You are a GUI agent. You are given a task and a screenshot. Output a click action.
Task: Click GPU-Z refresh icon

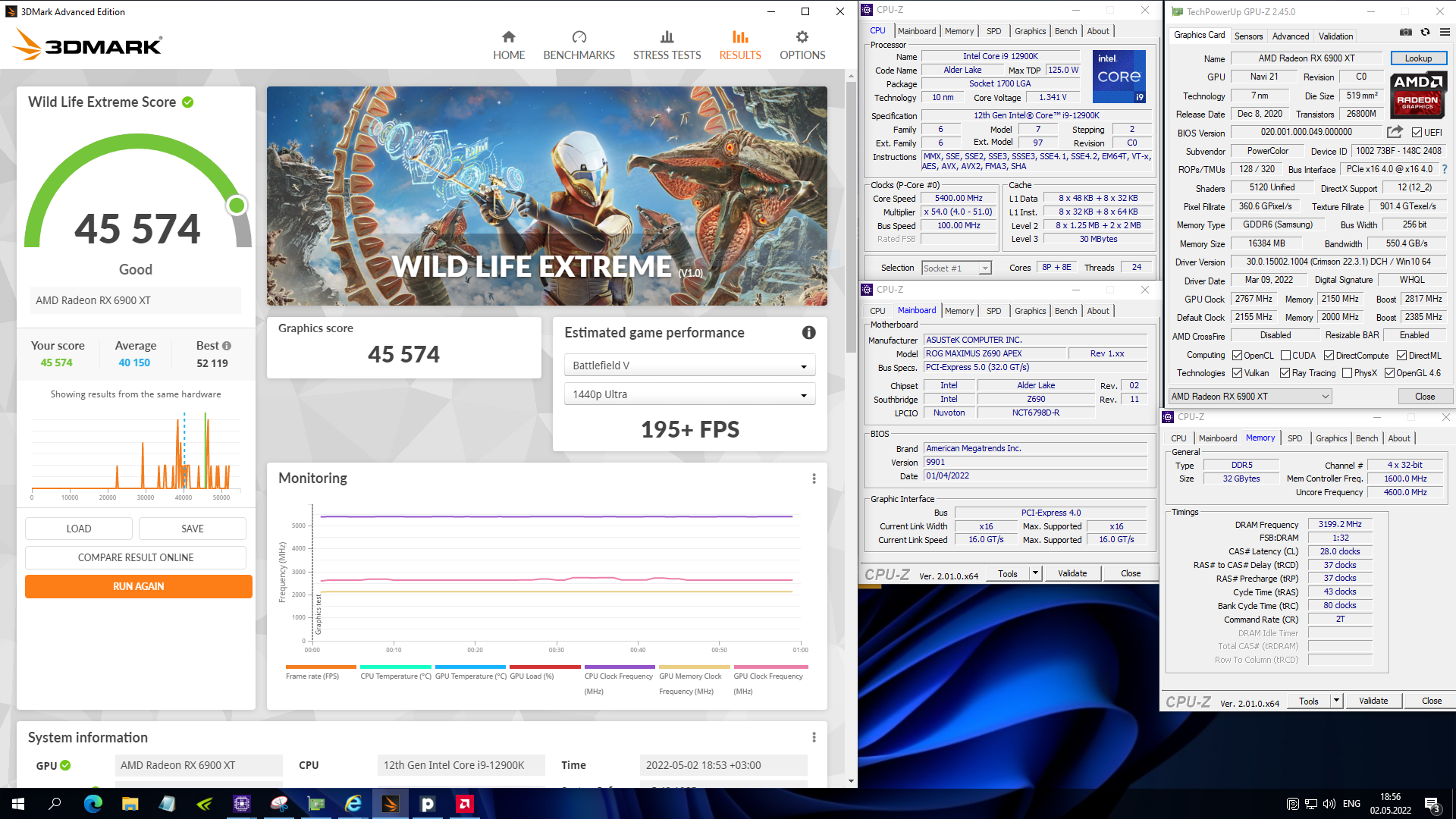[1425, 33]
